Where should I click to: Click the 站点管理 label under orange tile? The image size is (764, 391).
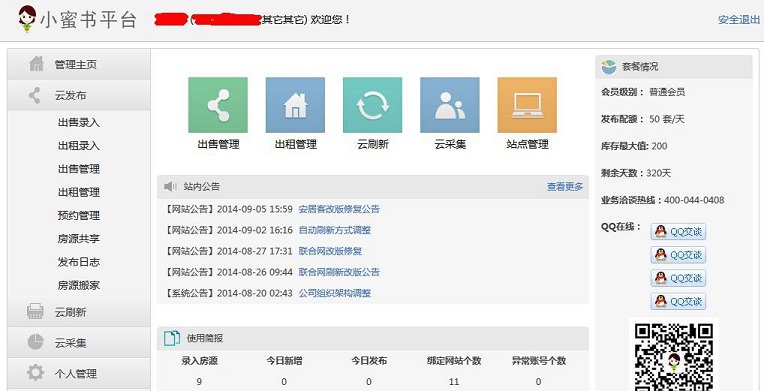pyautogui.click(x=527, y=144)
